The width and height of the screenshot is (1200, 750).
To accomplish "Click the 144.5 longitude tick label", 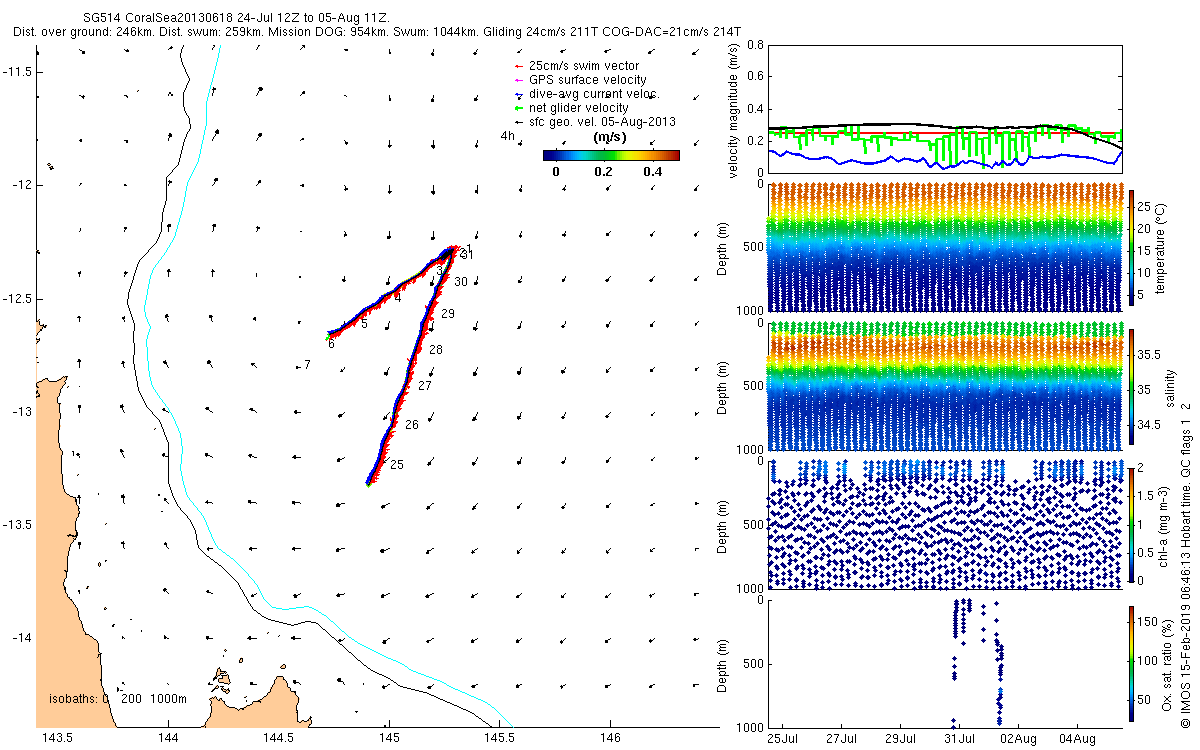I will 278,739.
